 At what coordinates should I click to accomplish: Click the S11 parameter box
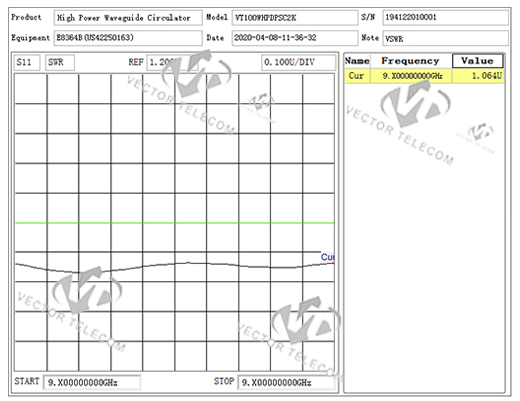[x=27, y=63]
